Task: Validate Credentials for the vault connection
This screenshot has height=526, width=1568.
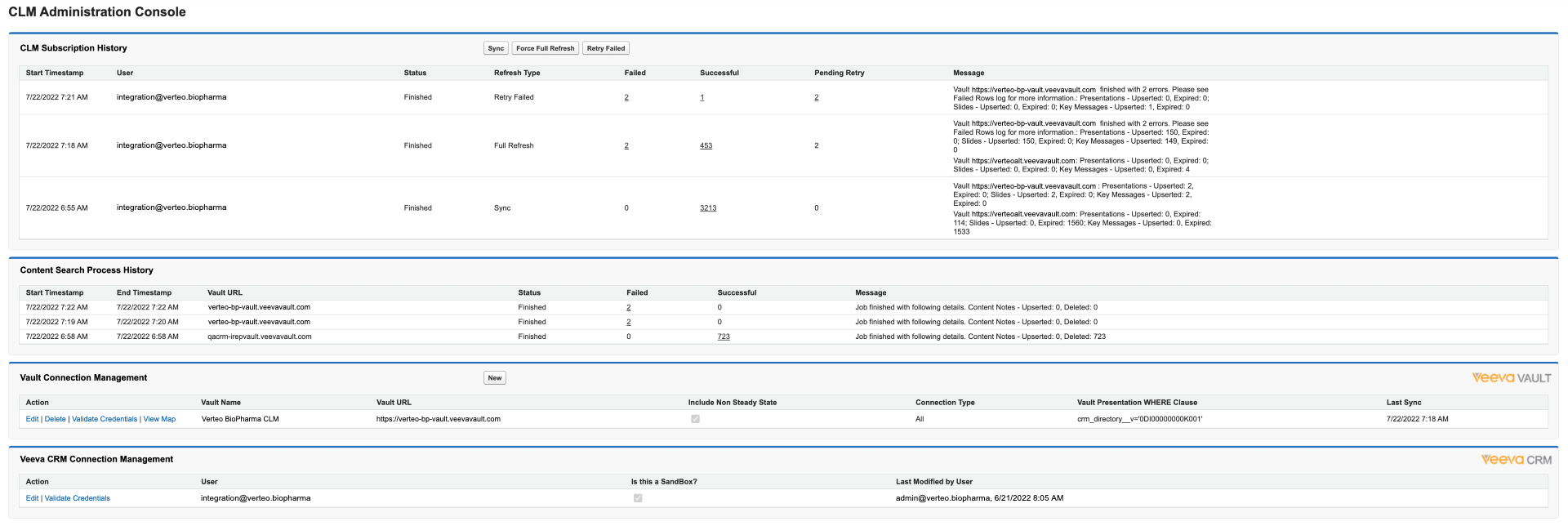Action: [105, 419]
